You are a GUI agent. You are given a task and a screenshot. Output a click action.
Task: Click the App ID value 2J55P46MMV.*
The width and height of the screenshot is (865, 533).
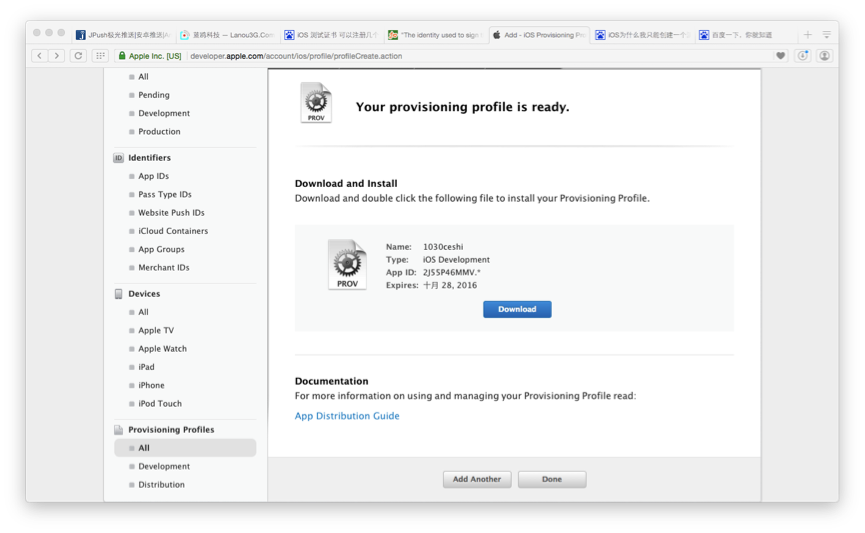[451, 273]
